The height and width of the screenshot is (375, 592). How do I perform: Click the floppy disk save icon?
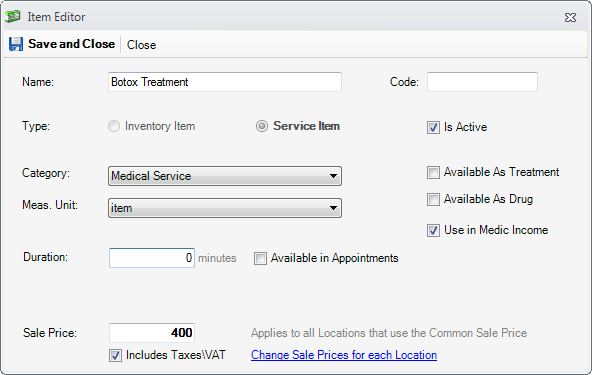[x=16, y=44]
